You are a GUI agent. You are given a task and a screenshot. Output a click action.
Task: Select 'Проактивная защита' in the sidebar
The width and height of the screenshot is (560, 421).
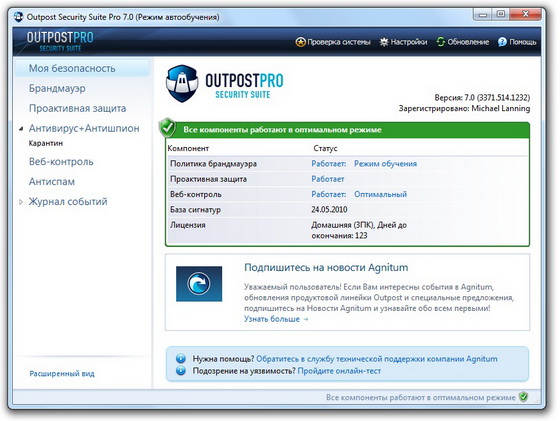click(x=78, y=108)
